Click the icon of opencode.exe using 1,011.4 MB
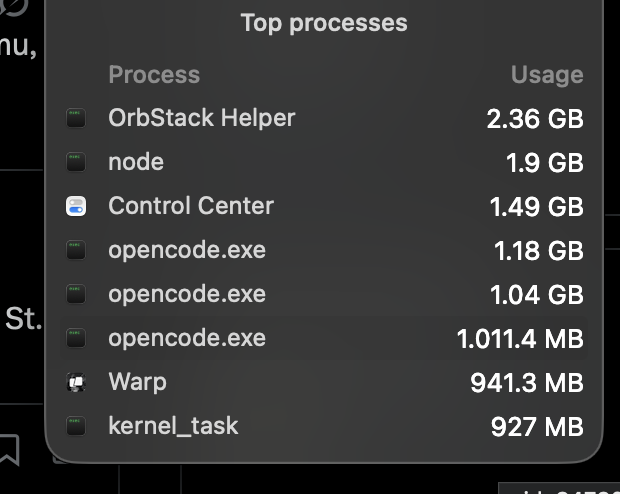Viewport: 620px width, 494px height. (76, 338)
